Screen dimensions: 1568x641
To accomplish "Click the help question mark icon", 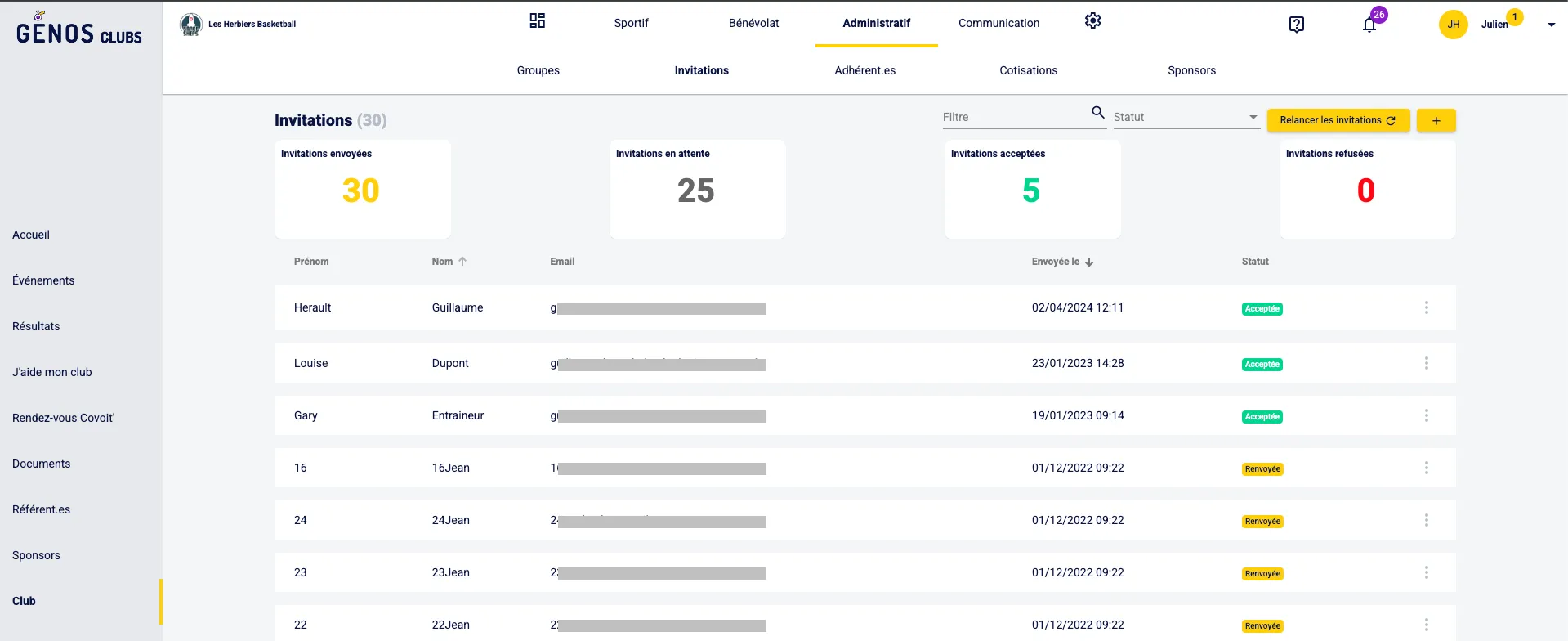I will click(1296, 25).
